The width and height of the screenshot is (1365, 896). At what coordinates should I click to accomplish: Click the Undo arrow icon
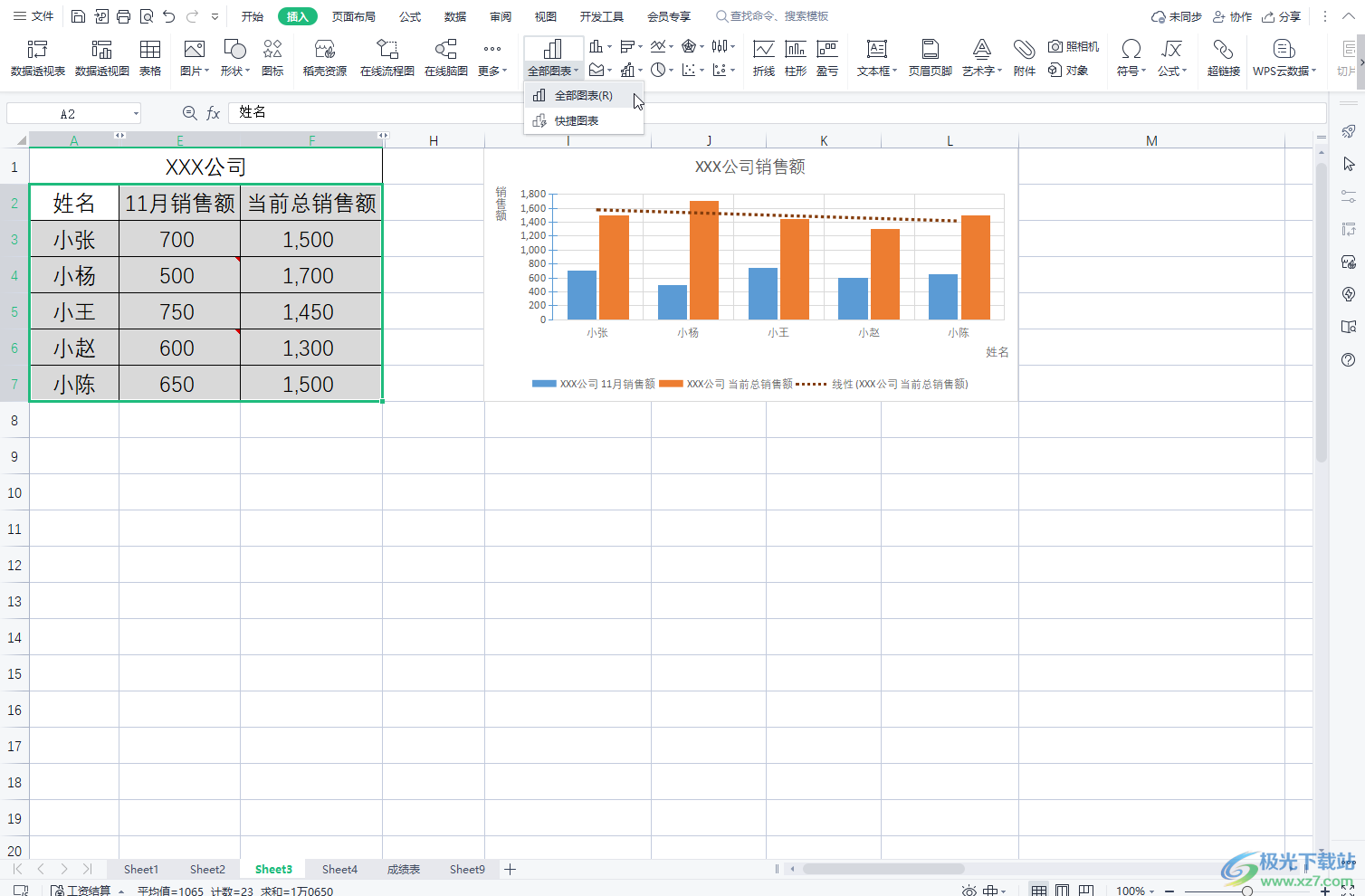169,16
